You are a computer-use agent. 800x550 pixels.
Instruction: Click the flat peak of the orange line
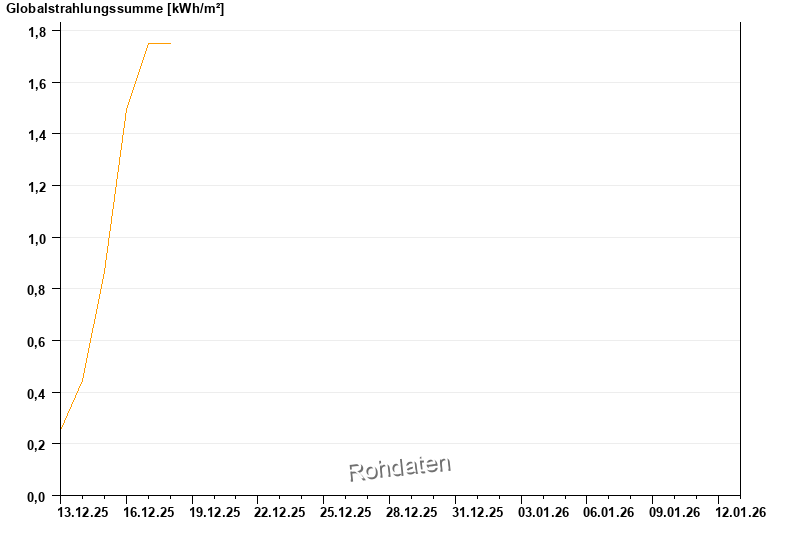pos(159,43)
